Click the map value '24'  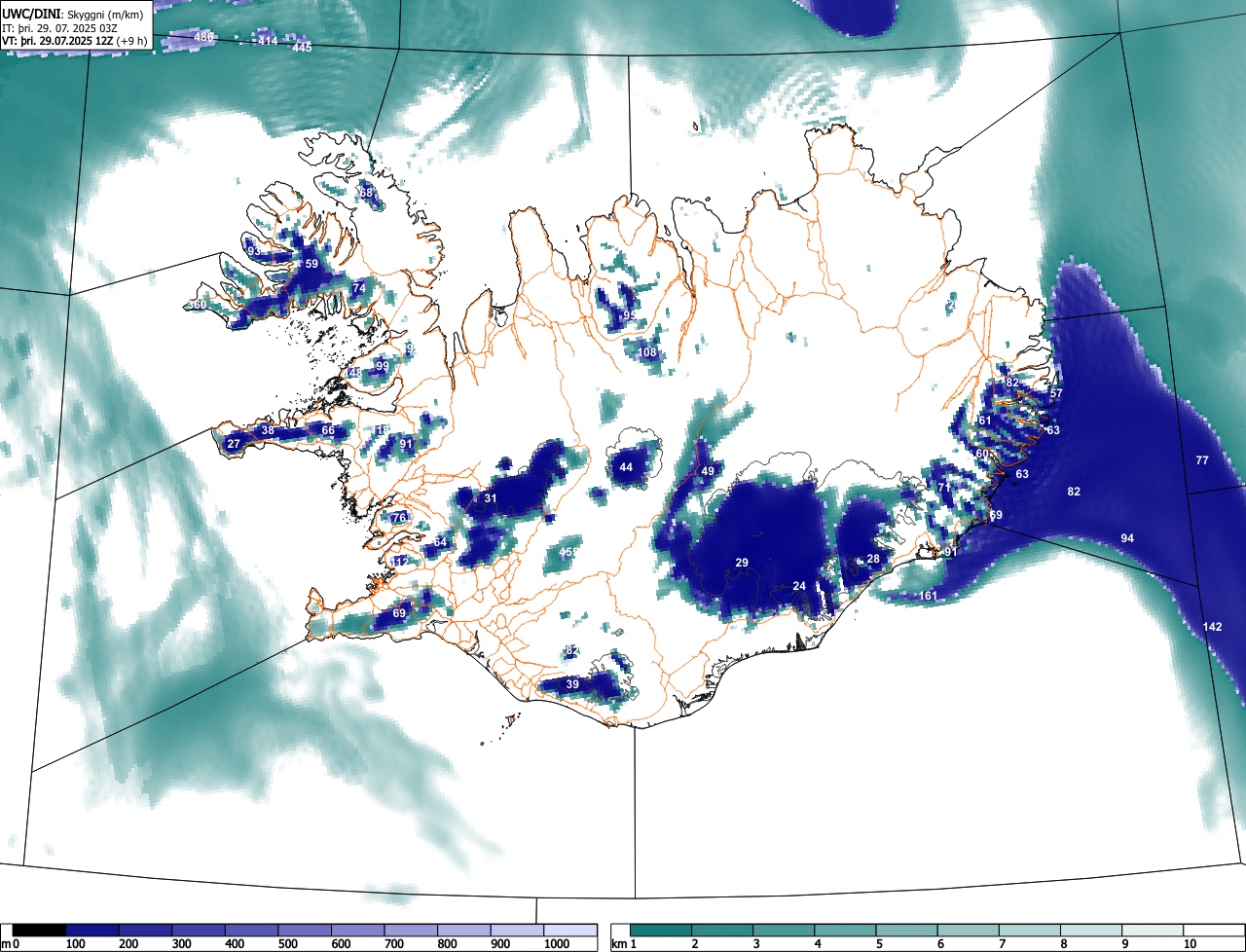pos(799,586)
